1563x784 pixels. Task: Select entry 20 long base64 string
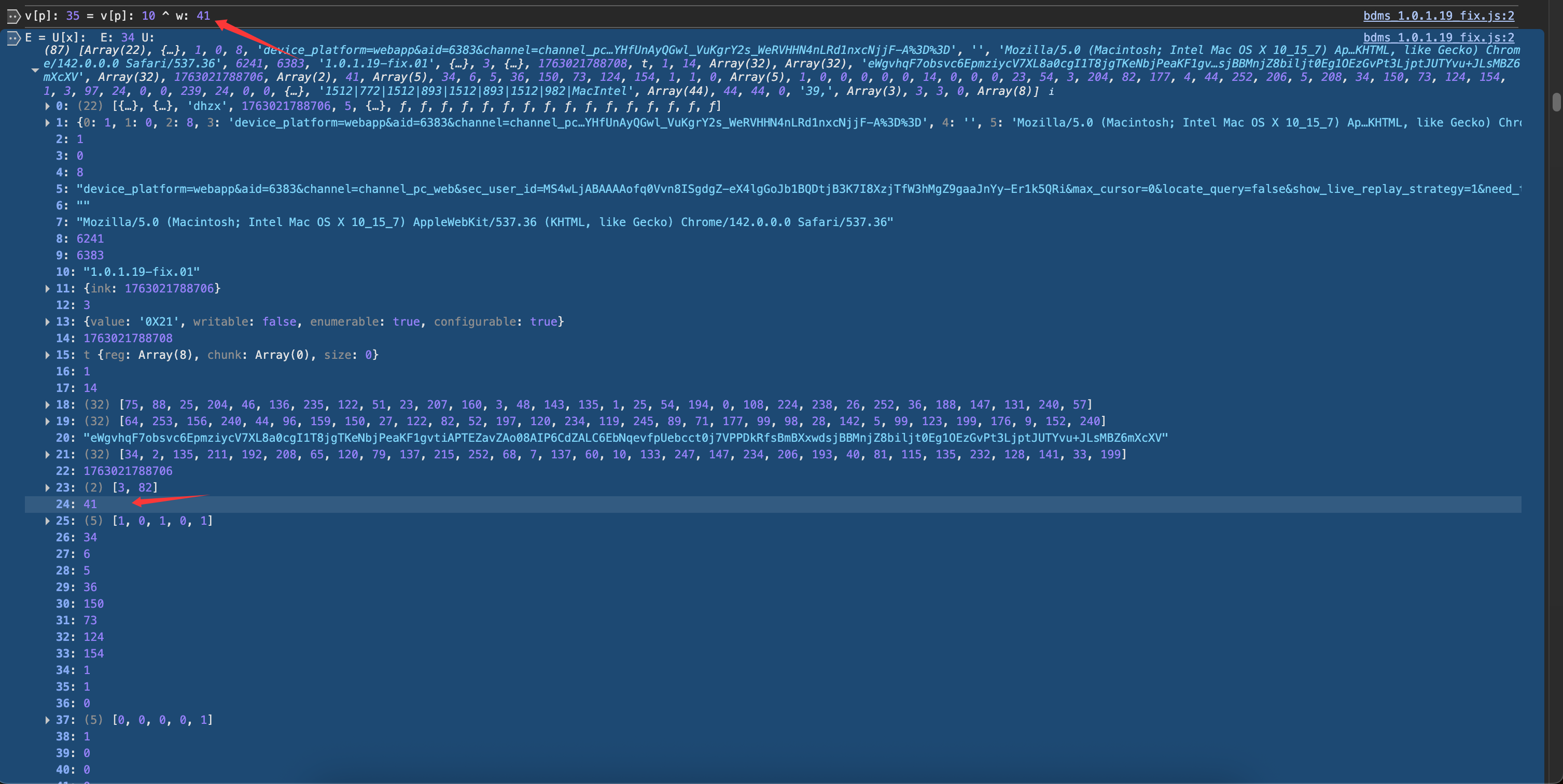(x=625, y=438)
